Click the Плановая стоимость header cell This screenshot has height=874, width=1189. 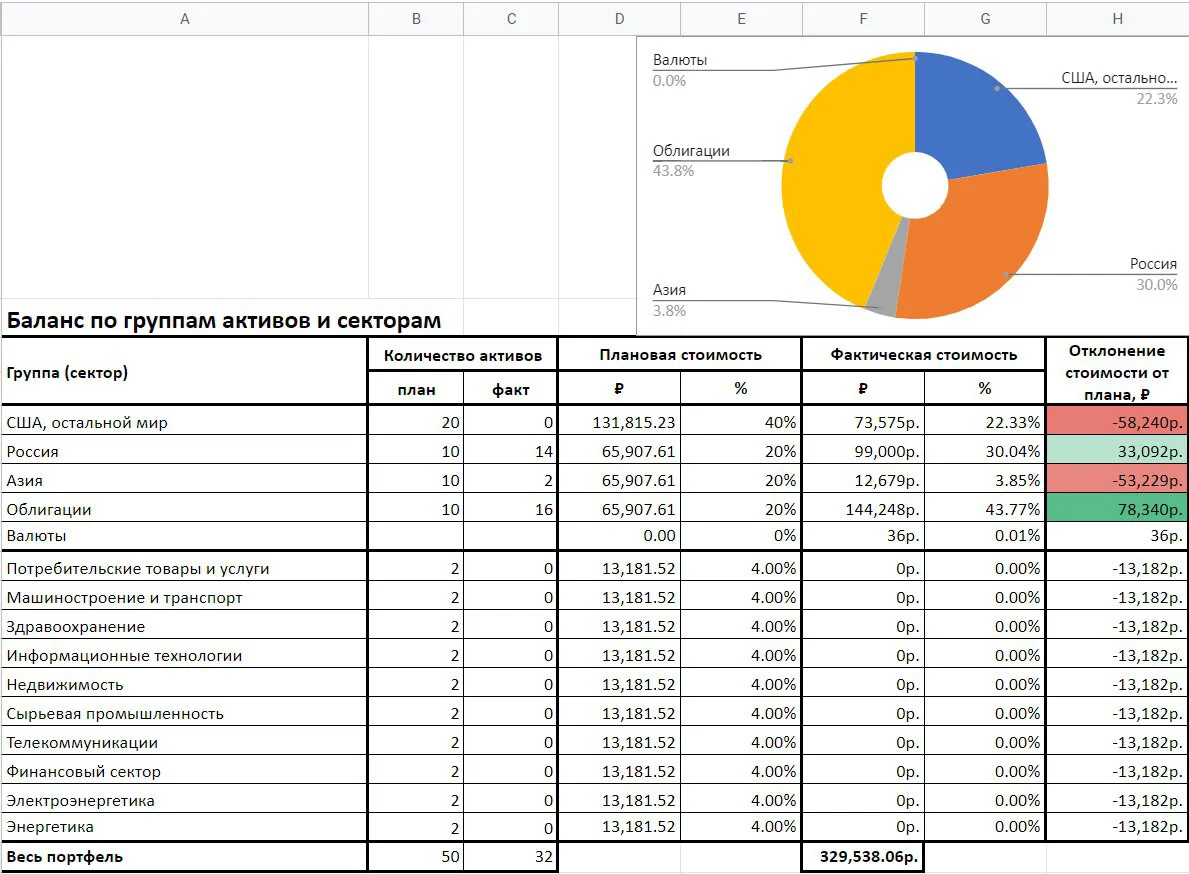pos(679,355)
